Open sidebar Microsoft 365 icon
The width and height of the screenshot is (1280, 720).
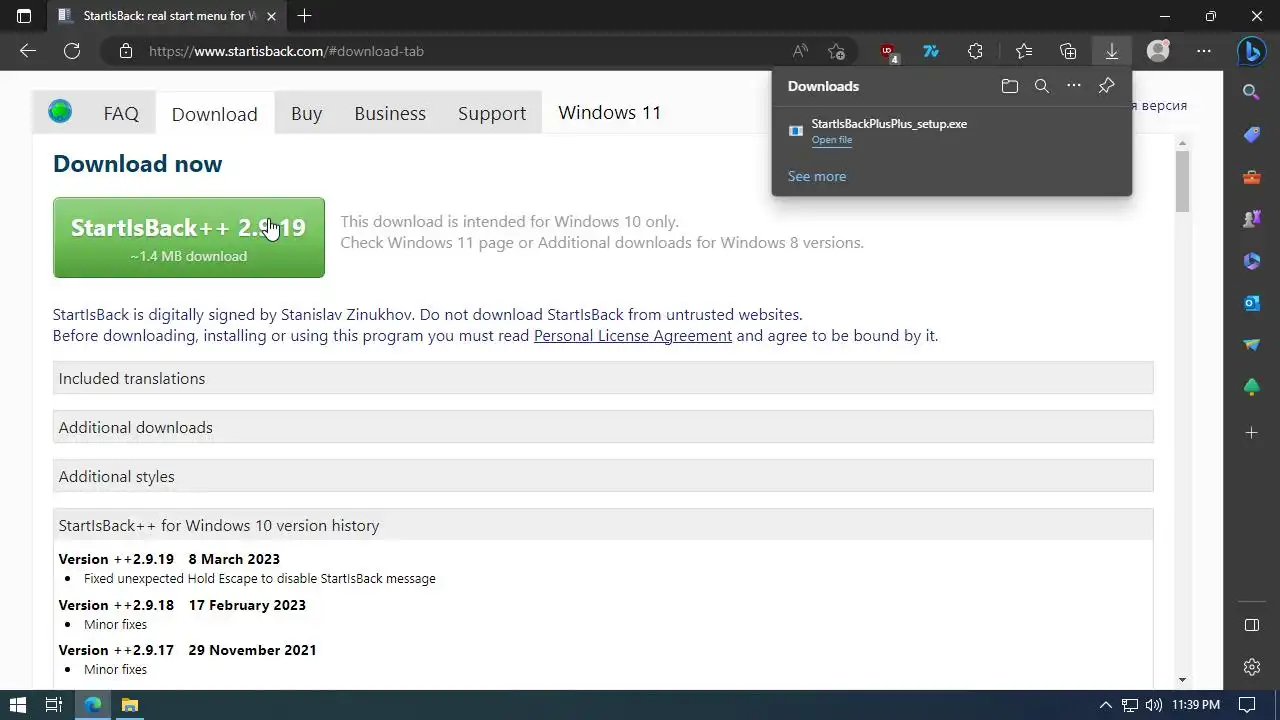1251,261
